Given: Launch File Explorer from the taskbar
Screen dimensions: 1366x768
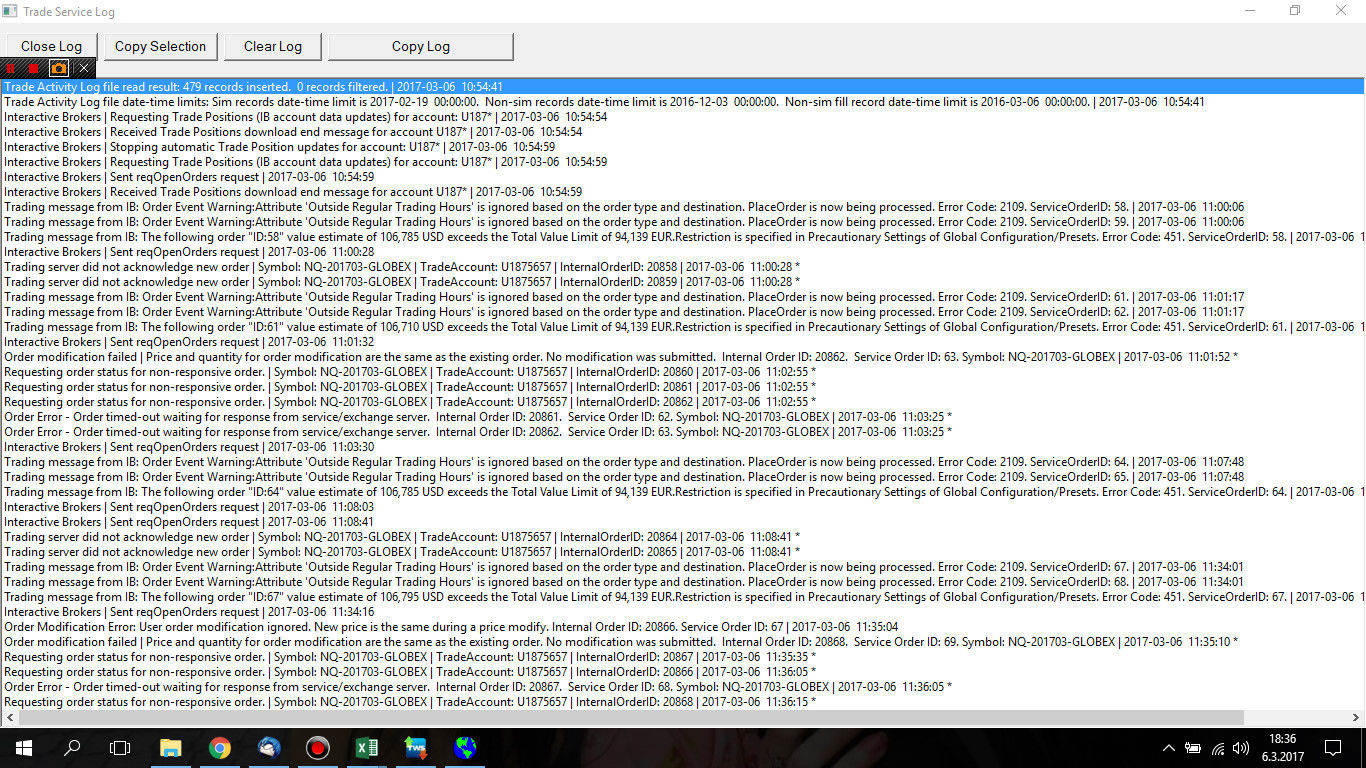Looking at the screenshot, I should [x=171, y=748].
